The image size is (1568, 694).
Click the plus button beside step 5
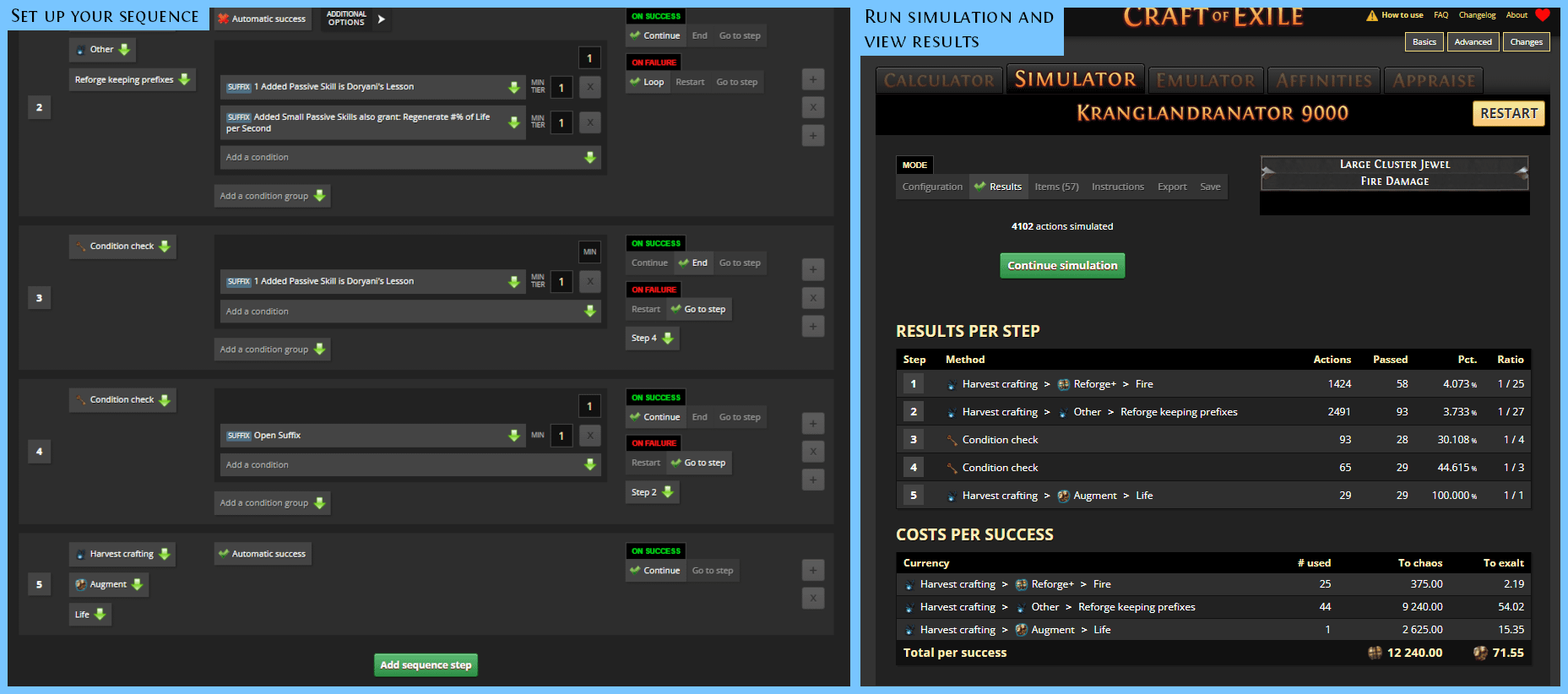coord(813,571)
